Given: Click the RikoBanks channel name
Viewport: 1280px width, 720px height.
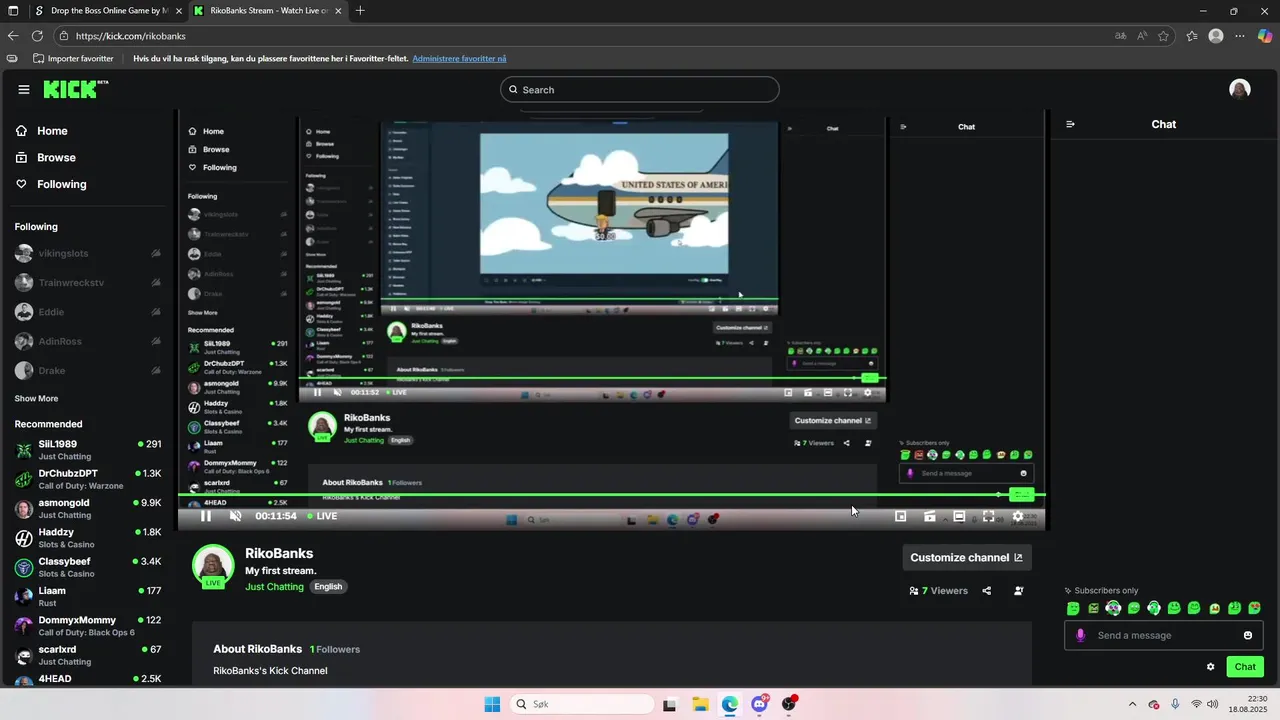Looking at the screenshot, I should (279, 553).
